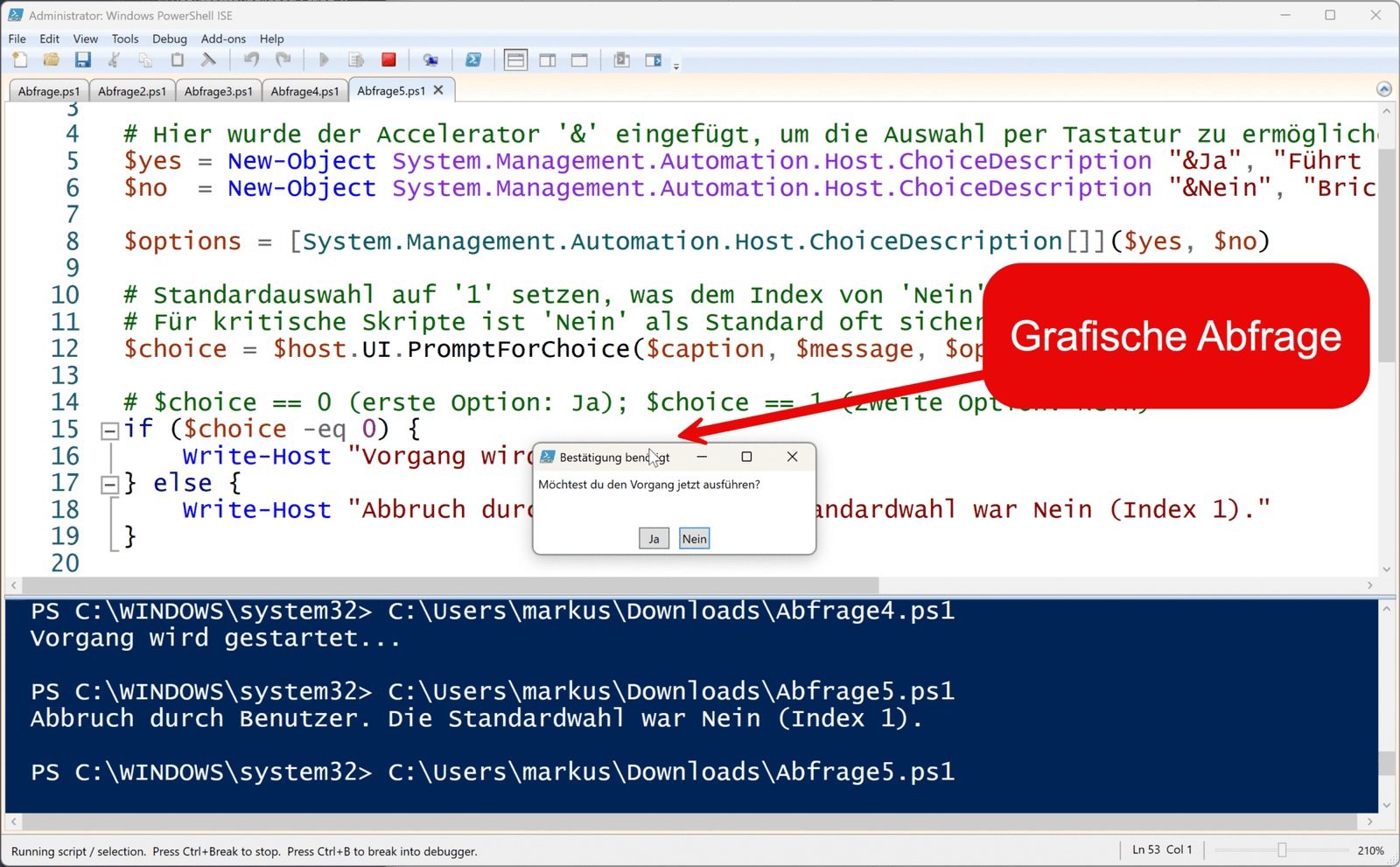Open a script with the folder icon
Viewport: 1400px width, 867px height.
(x=51, y=59)
